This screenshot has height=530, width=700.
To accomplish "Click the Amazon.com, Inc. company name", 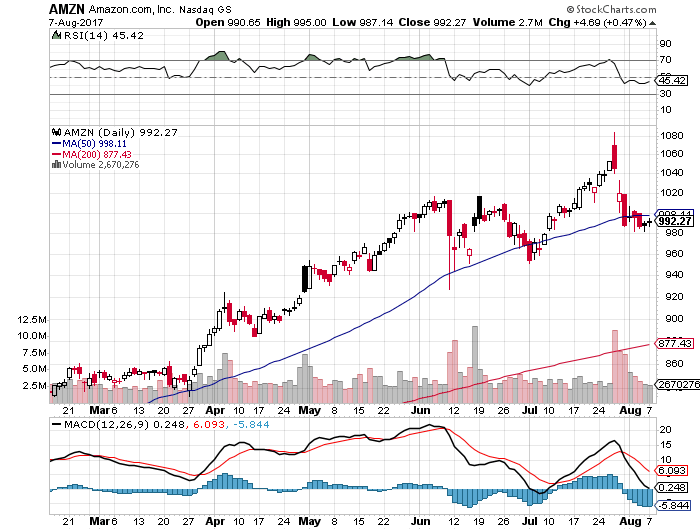I will click(132, 9).
